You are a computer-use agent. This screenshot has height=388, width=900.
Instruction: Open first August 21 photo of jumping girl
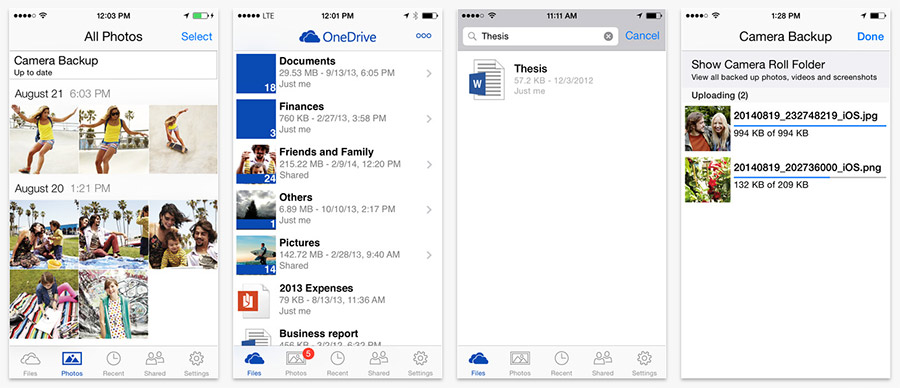(44, 139)
